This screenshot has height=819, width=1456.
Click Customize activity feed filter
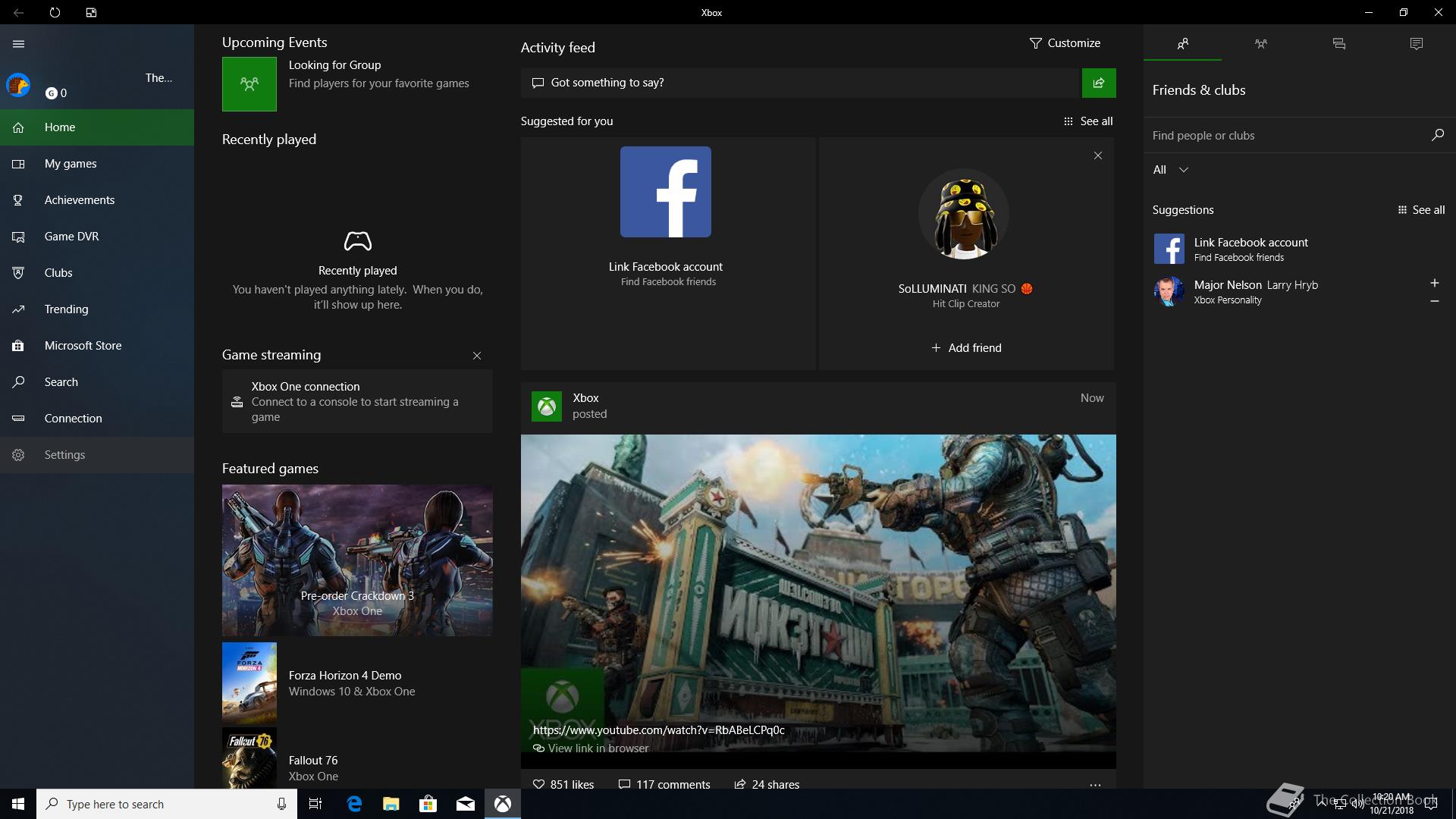1065,43
